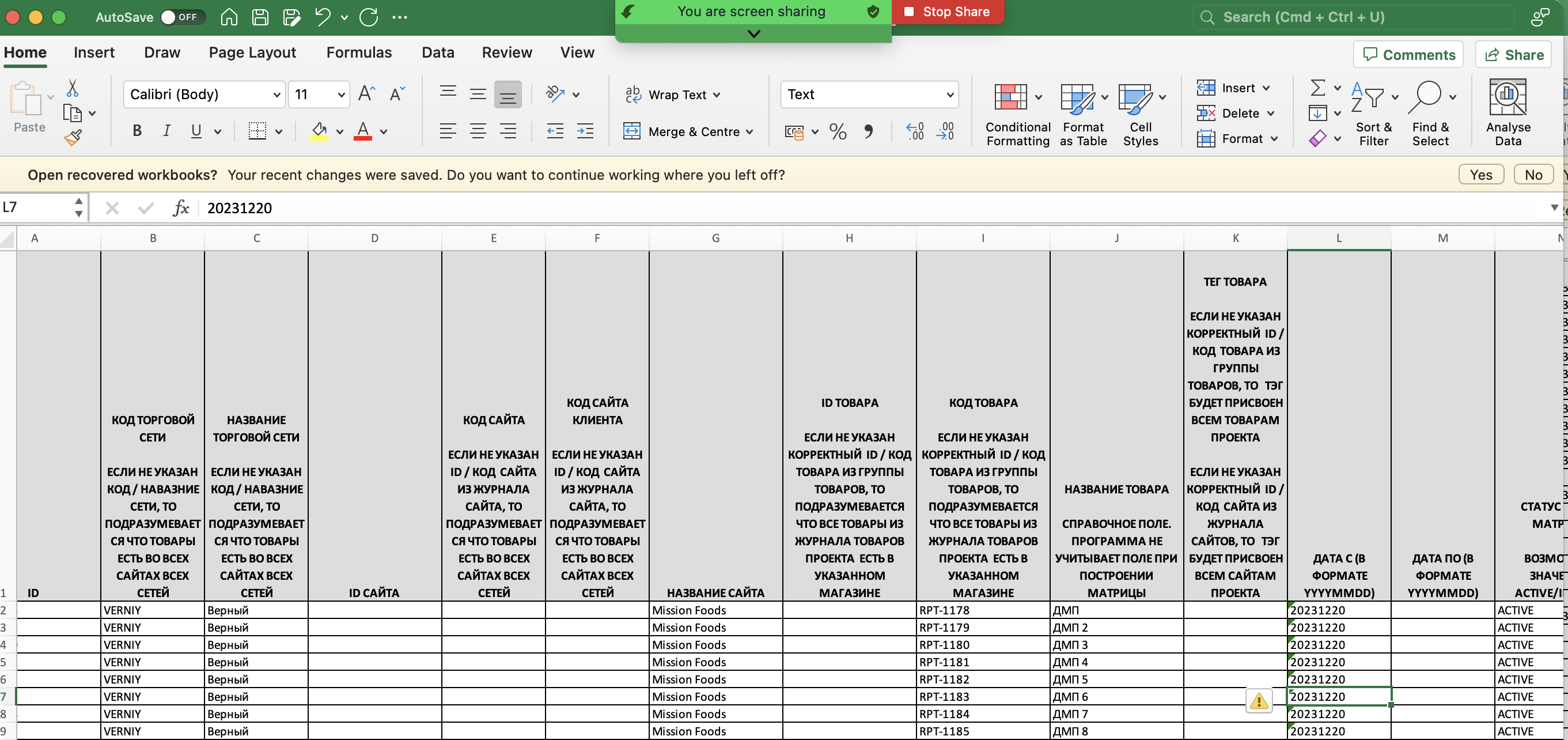1568x740 pixels.
Task: Click the Orientation angled text icon
Action: pyautogui.click(x=555, y=94)
